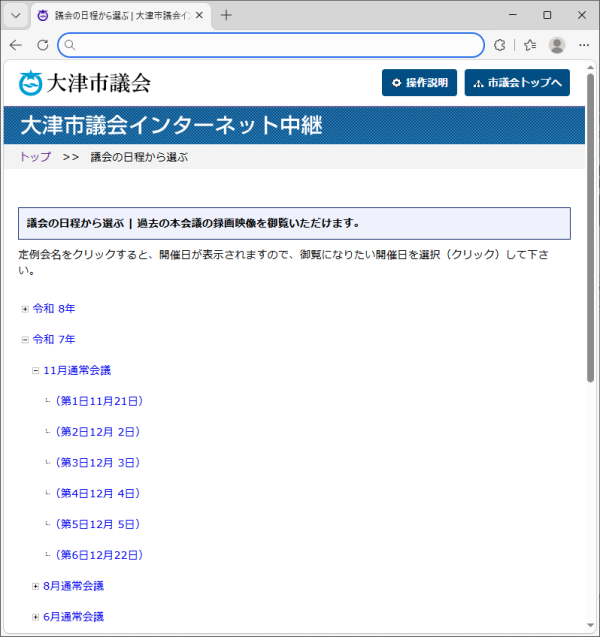Screen dimensions: 600x637
Task: Collapse the 令和 7年 tree node
Action: point(25,340)
